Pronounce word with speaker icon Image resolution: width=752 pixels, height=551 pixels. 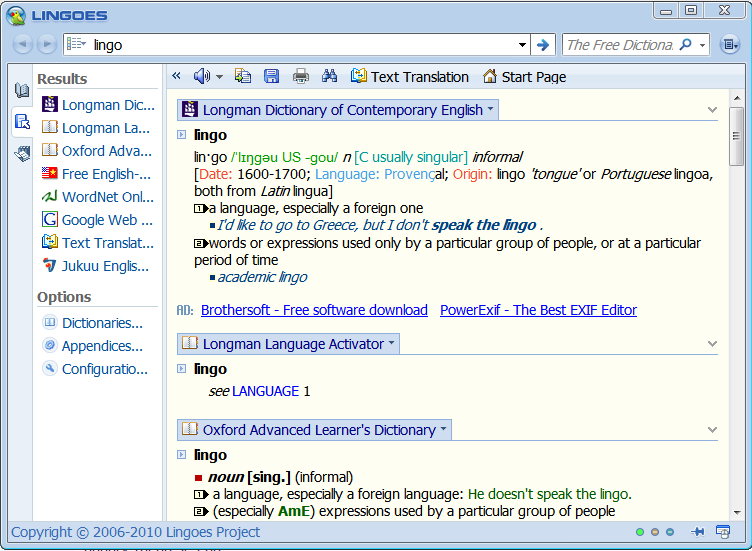pos(202,76)
